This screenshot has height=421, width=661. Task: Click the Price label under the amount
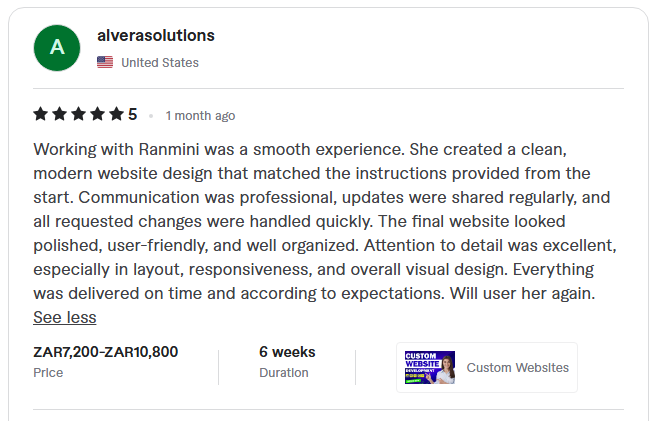pos(48,373)
